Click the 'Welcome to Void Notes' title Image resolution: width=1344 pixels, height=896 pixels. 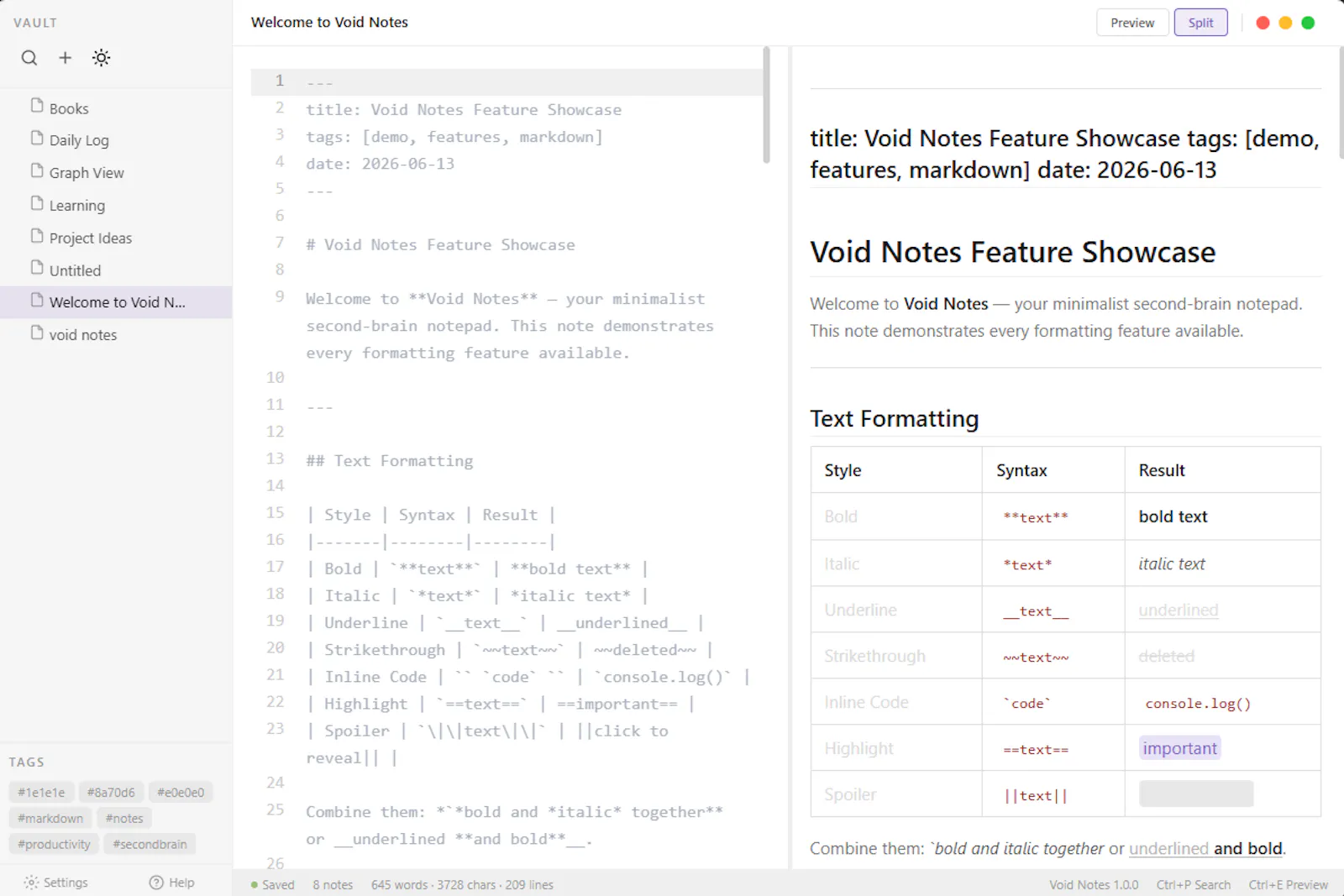(x=329, y=23)
